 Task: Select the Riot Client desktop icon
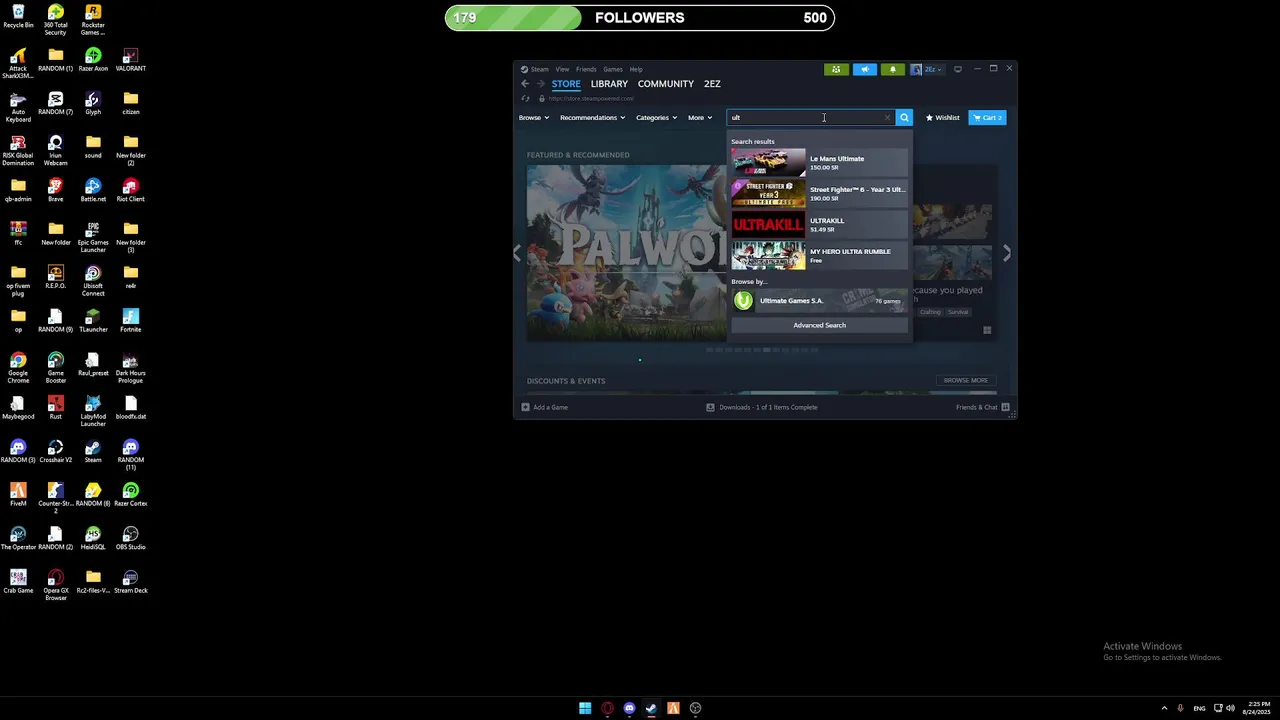pos(130,190)
